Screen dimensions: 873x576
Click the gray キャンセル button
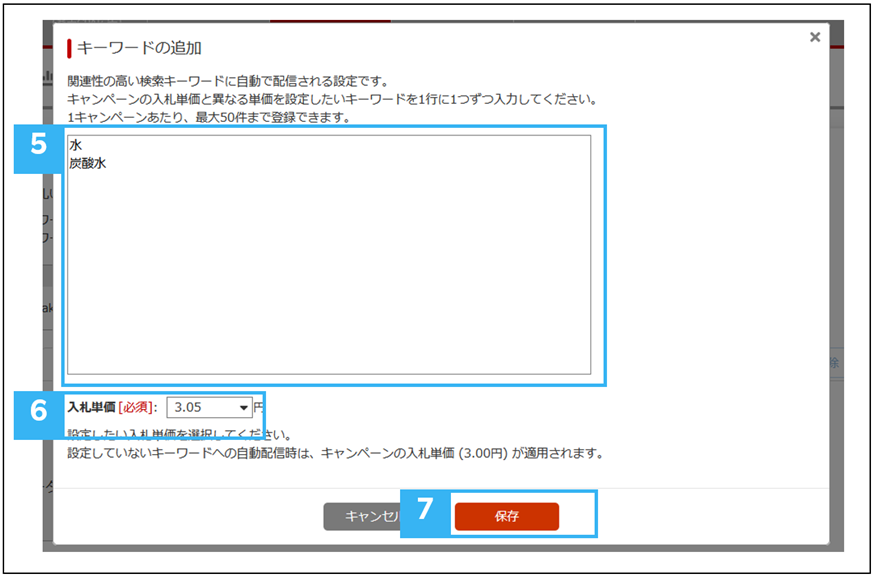pos(362,516)
